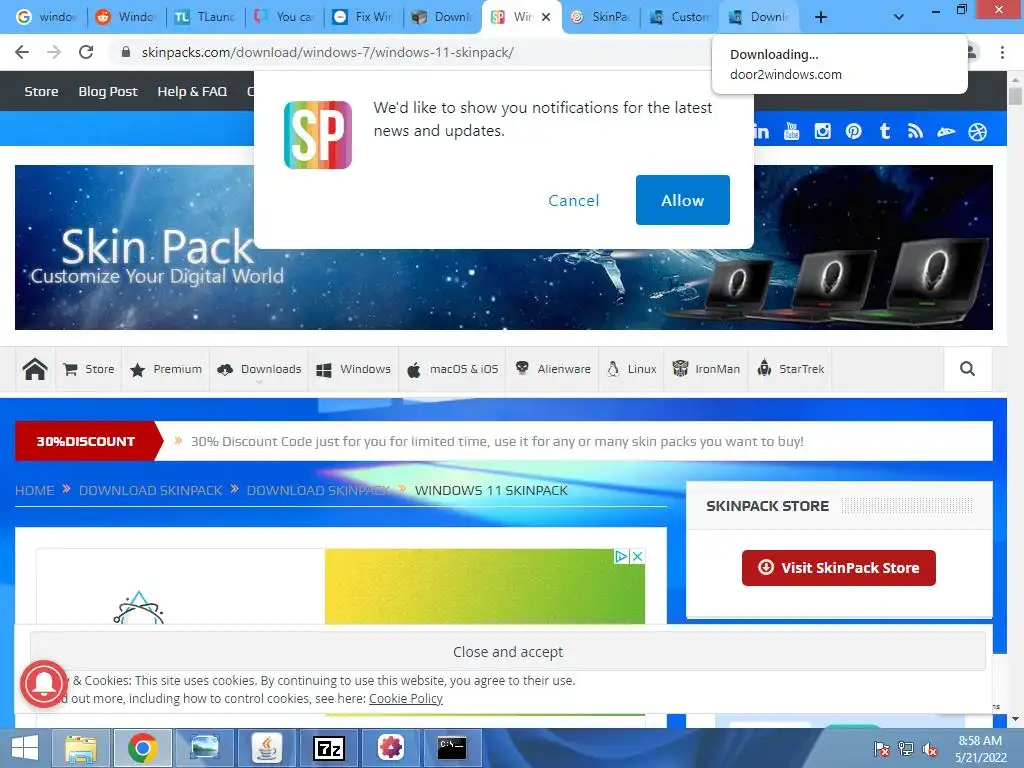Expand the tab search chevron

899,17
